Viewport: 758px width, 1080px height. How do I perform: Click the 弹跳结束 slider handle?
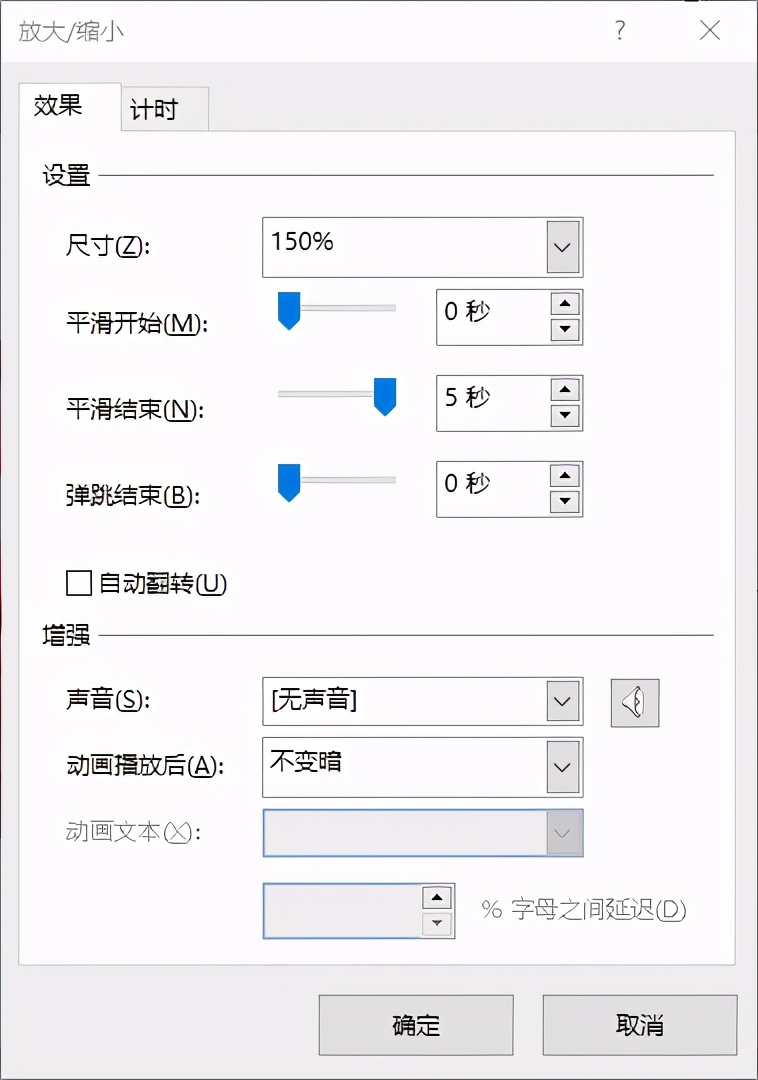pyautogui.click(x=288, y=485)
